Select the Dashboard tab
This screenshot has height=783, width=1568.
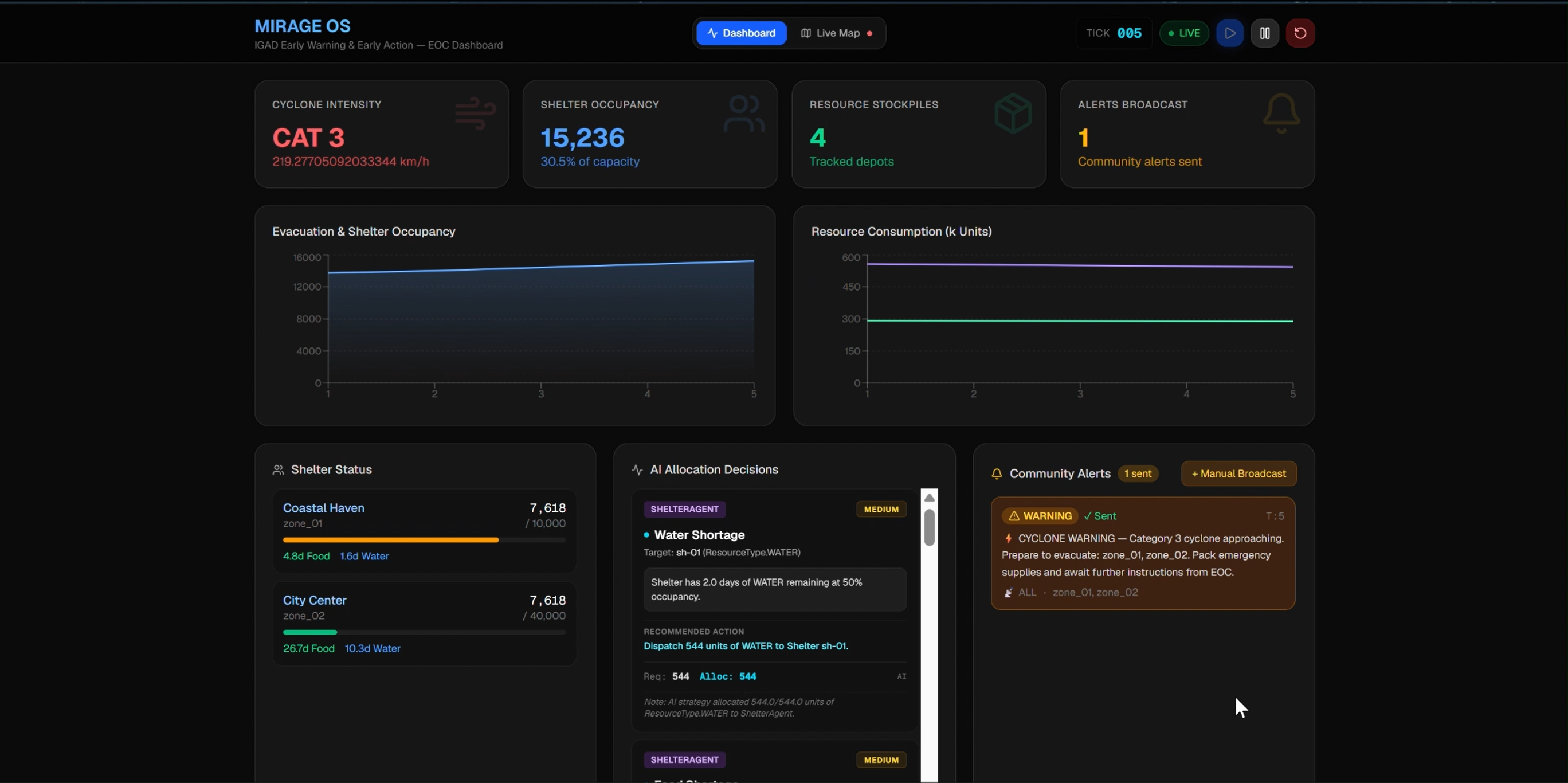741,33
